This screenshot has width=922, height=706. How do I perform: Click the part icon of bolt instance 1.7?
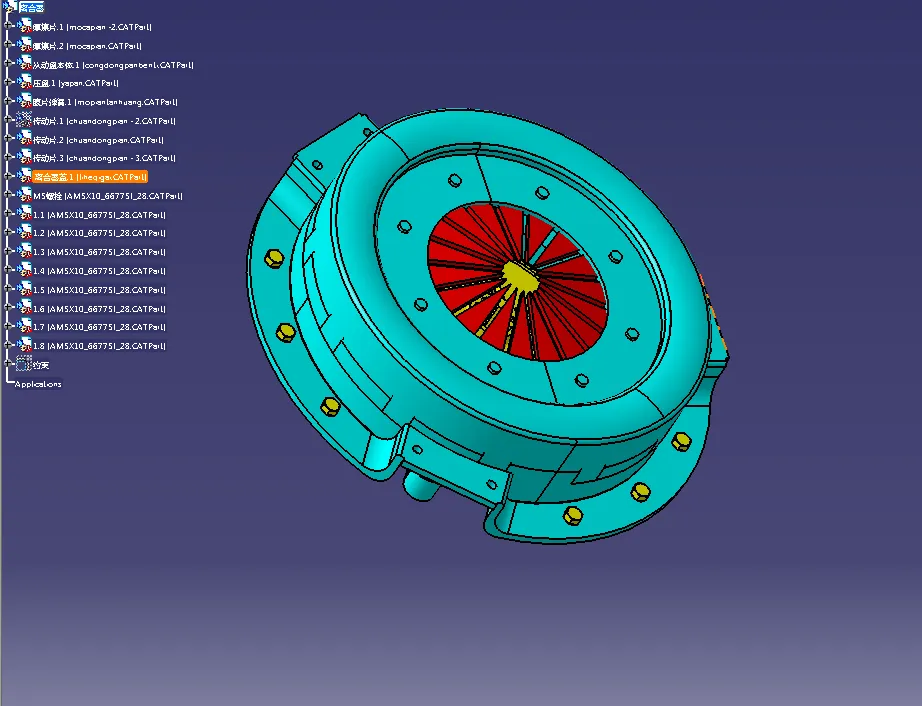pyautogui.click(x=24, y=326)
